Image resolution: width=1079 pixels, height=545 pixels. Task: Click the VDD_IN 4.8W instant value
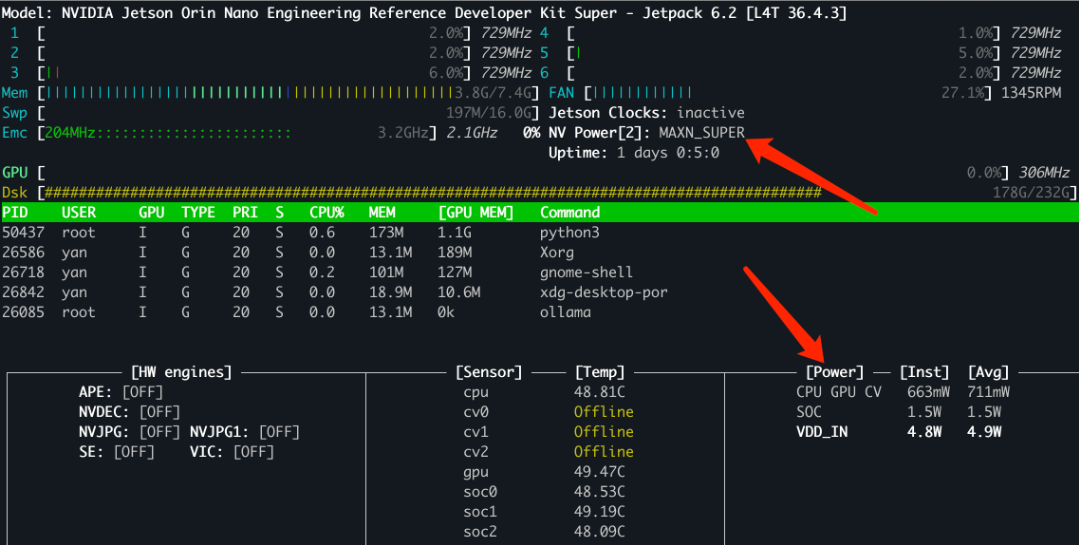point(924,432)
